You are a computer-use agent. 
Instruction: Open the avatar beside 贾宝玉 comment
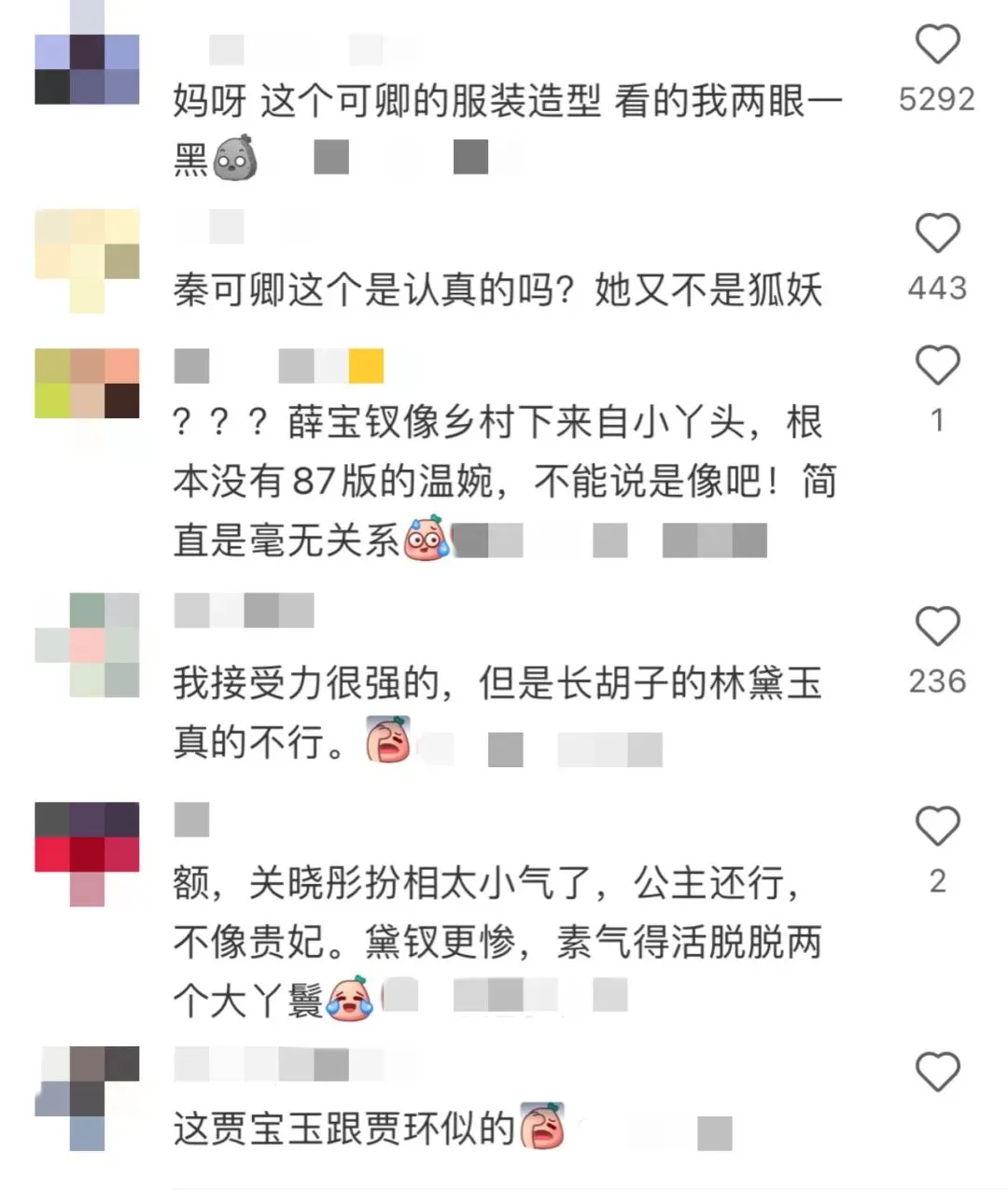(87, 1099)
